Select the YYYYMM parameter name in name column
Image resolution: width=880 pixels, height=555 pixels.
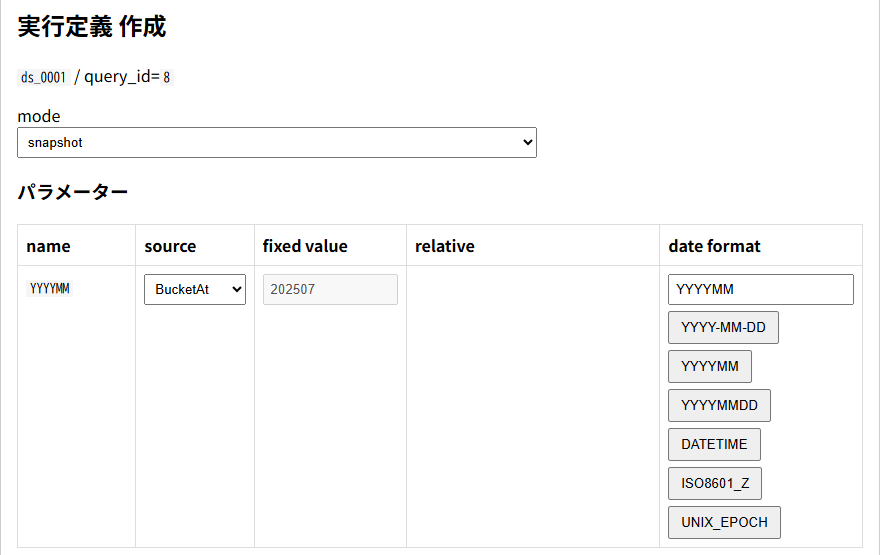click(x=49, y=288)
